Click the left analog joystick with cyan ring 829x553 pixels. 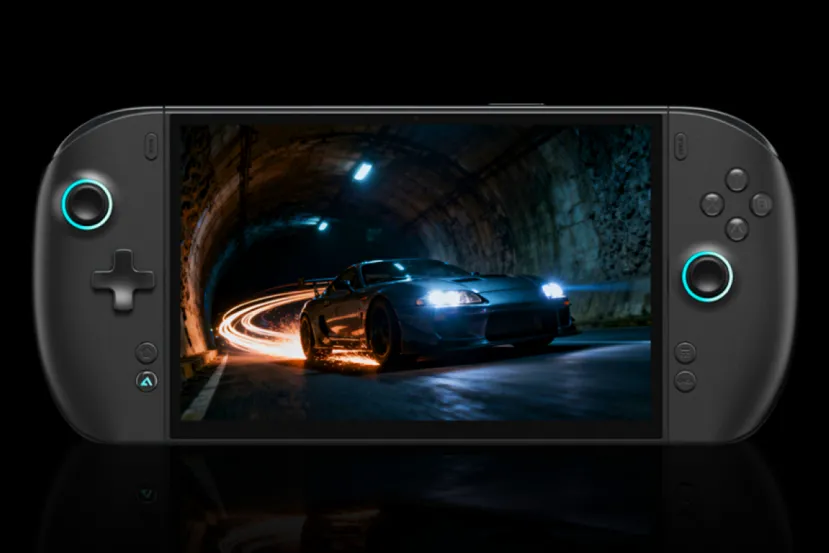click(87, 205)
